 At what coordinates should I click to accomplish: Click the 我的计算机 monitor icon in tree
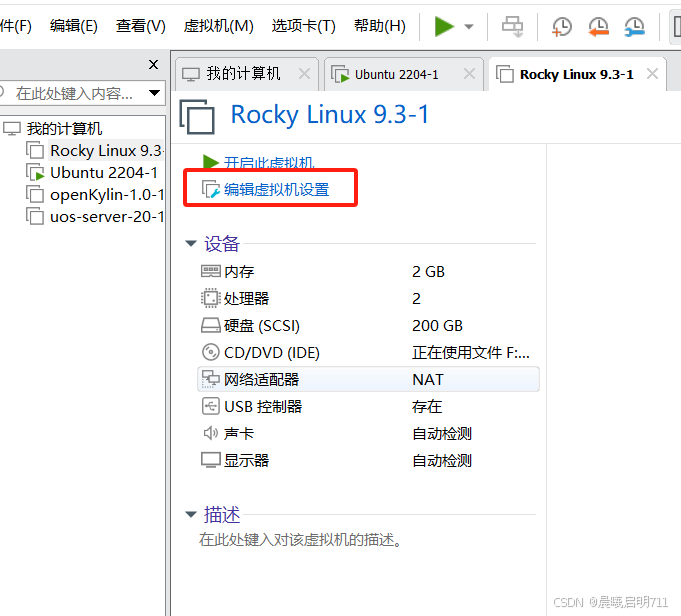click(12, 129)
